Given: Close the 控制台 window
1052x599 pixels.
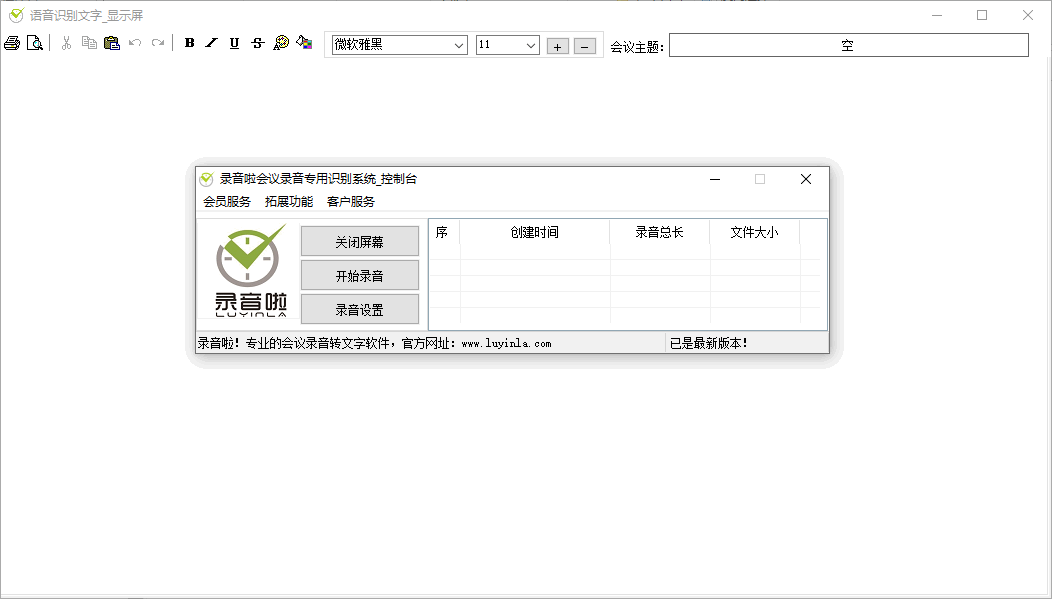Looking at the screenshot, I should coord(806,179).
